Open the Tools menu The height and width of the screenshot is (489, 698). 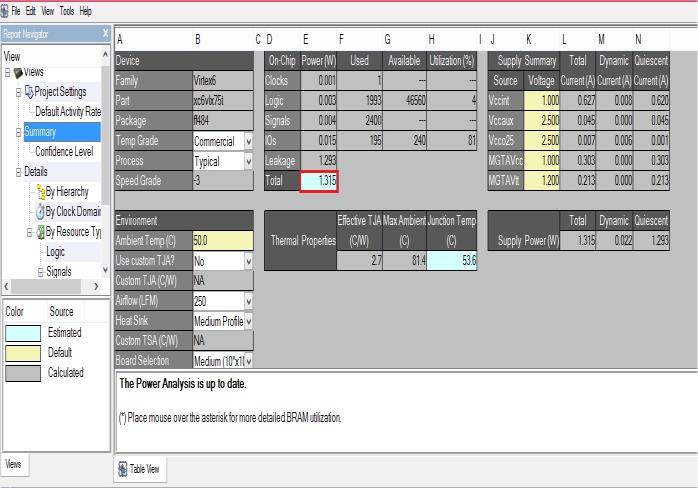tap(66, 10)
